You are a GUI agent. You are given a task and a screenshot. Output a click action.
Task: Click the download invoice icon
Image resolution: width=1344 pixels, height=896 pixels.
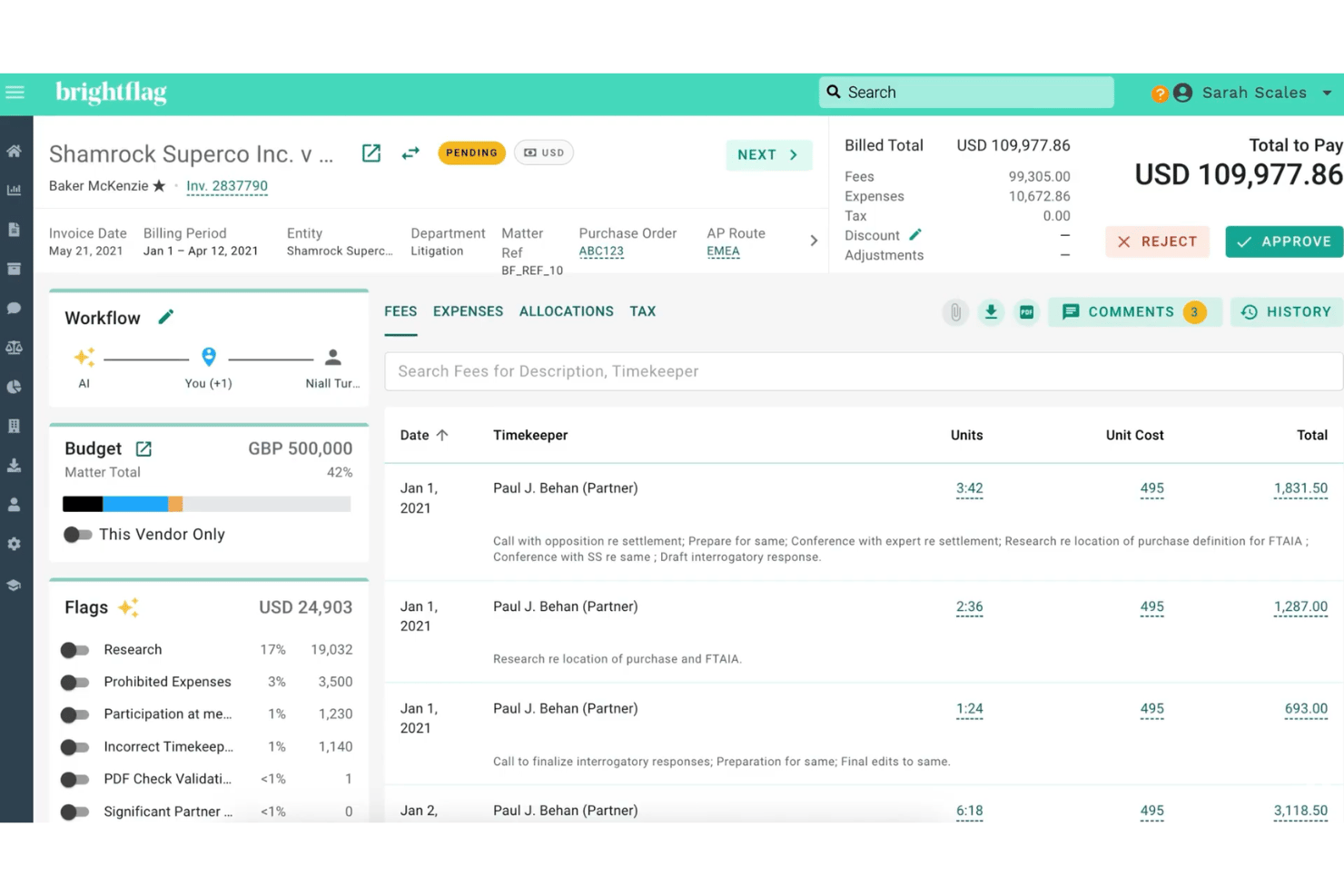click(991, 312)
